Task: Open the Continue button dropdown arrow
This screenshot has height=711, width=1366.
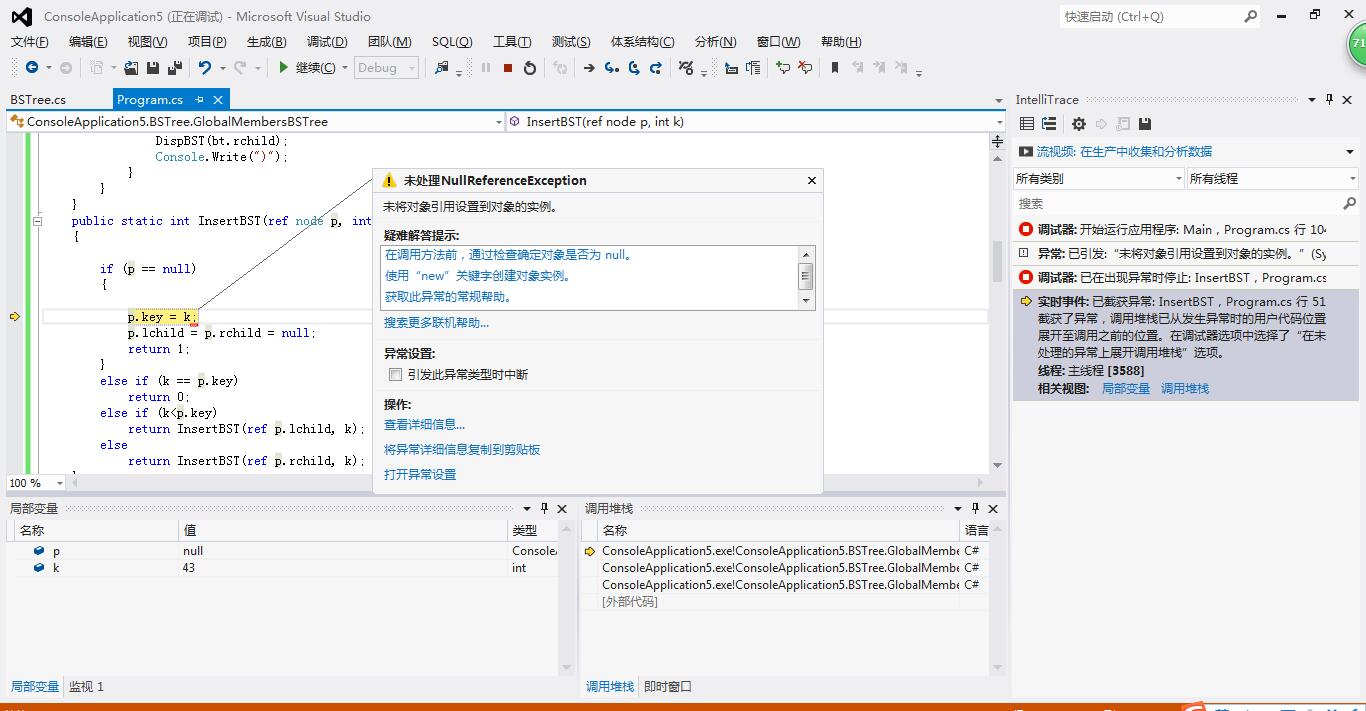Action: [x=345, y=68]
